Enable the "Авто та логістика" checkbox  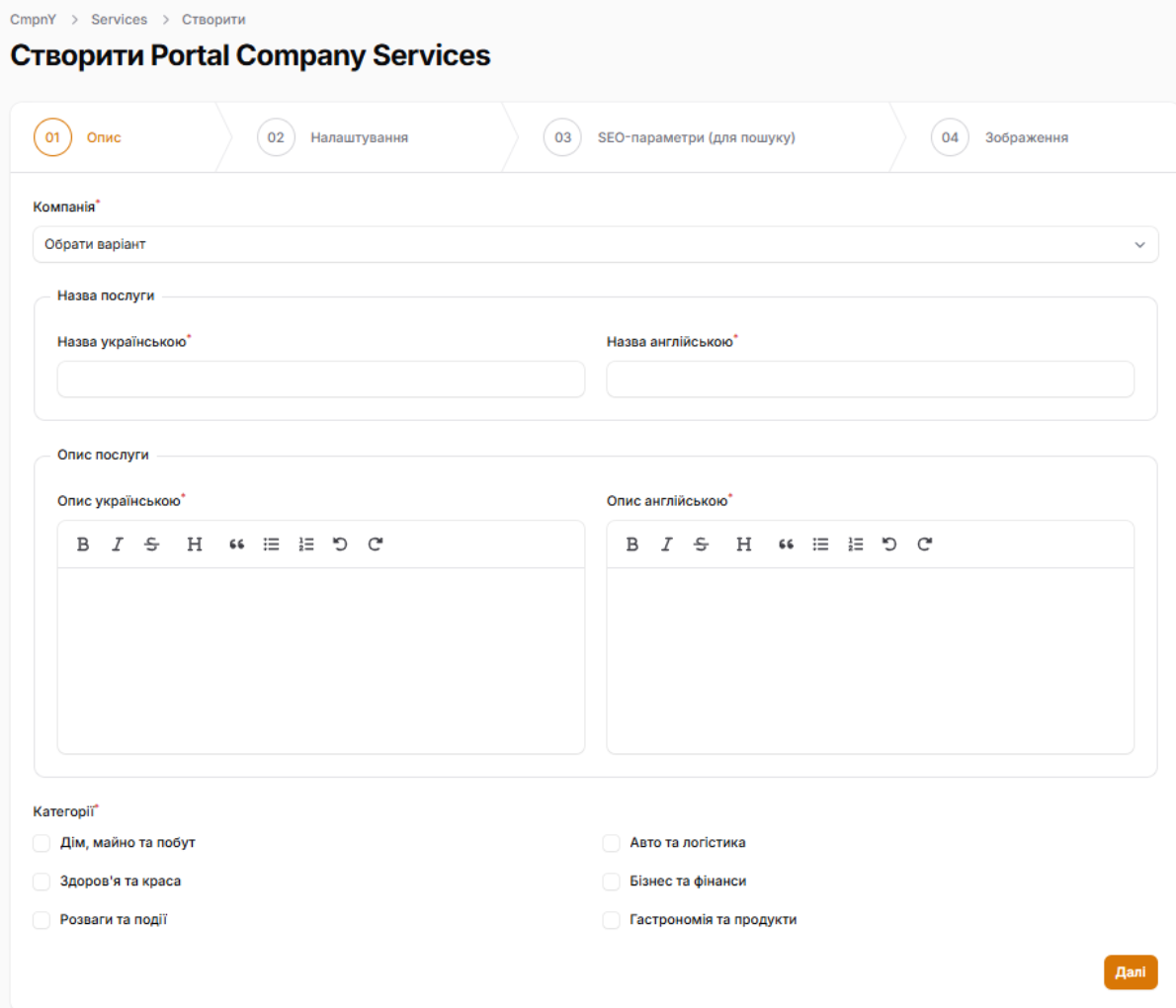click(611, 843)
